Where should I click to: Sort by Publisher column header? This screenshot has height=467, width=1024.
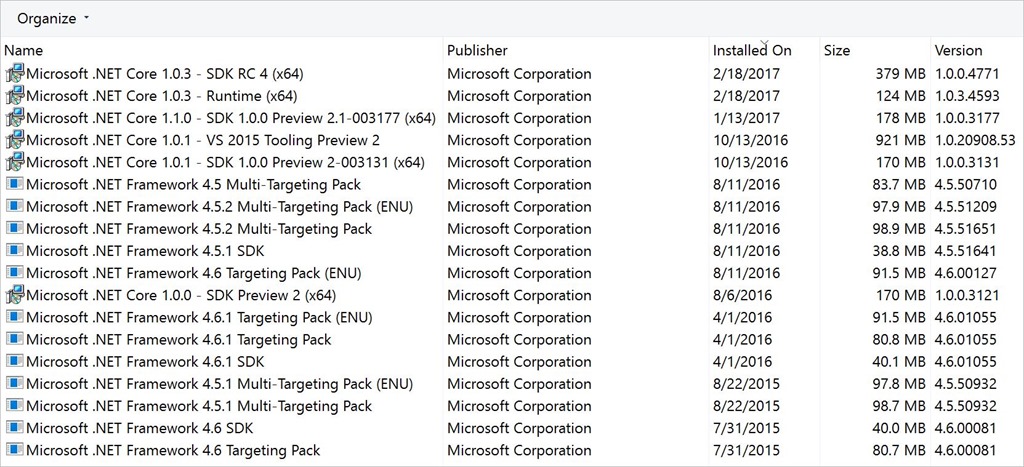pyautogui.click(x=477, y=50)
